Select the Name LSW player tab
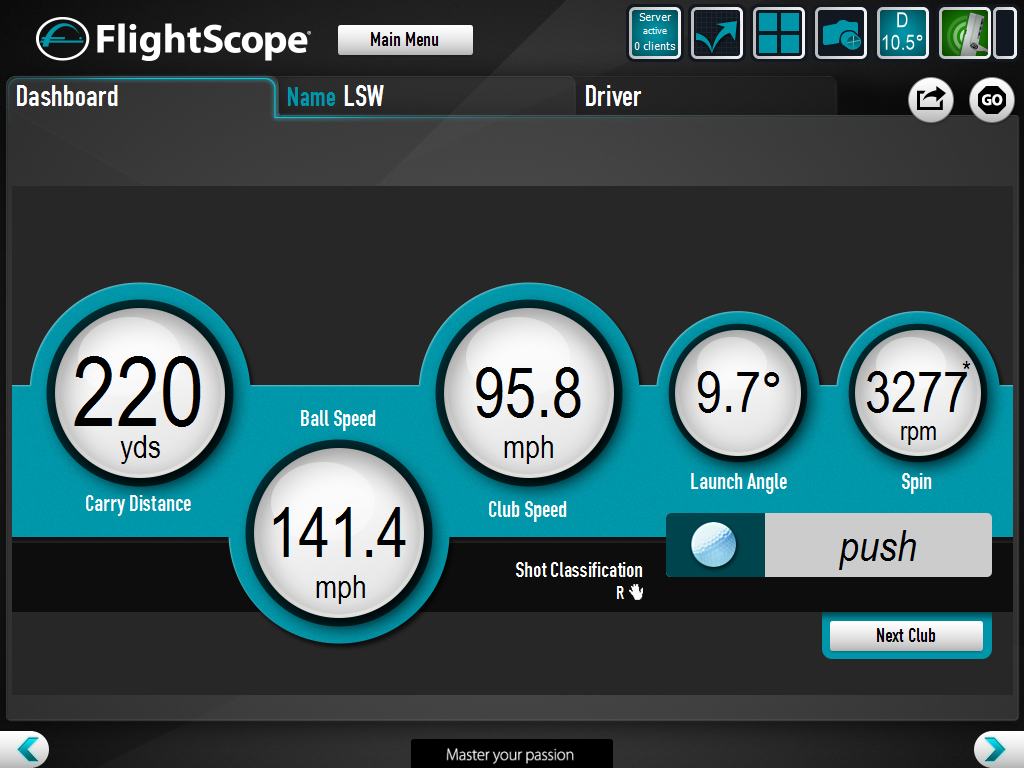This screenshot has width=1024, height=768. [x=425, y=97]
